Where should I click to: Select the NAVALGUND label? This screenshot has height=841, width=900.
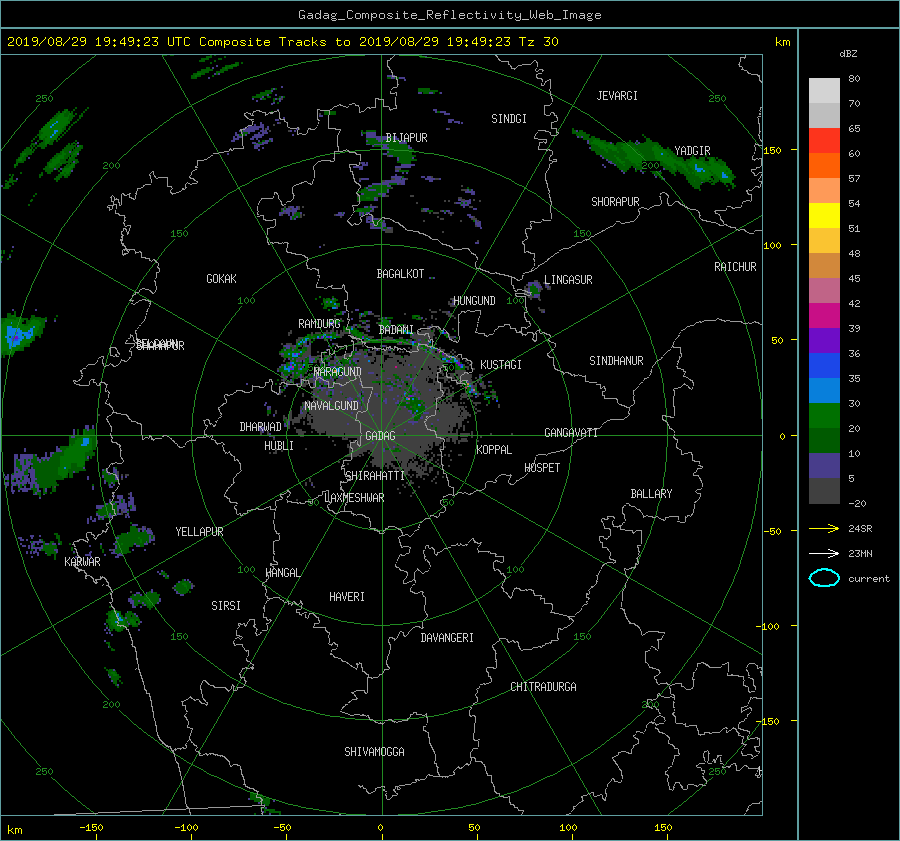coord(331,406)
